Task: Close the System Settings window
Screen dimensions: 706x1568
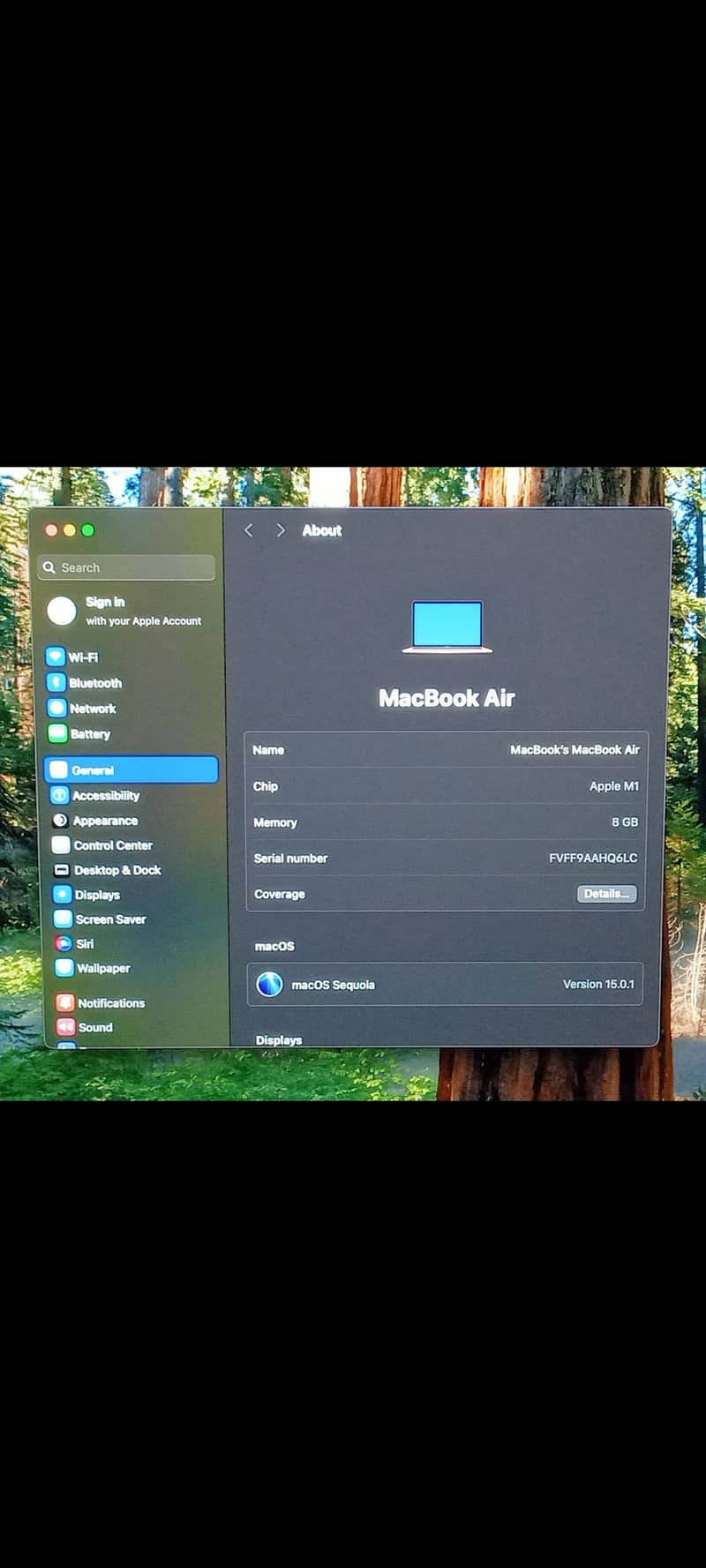Action: click(51, 529)
